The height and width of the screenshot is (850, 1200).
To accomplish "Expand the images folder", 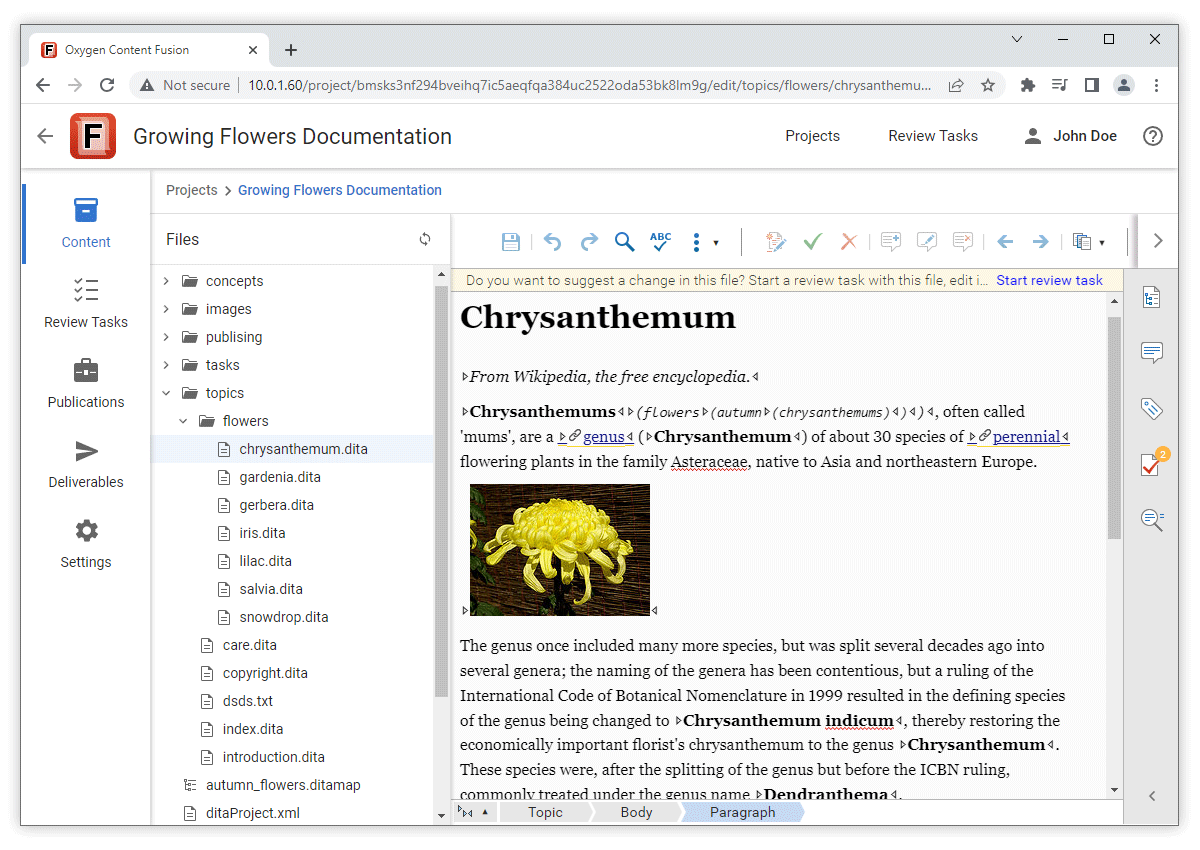I will pos(166,309).
